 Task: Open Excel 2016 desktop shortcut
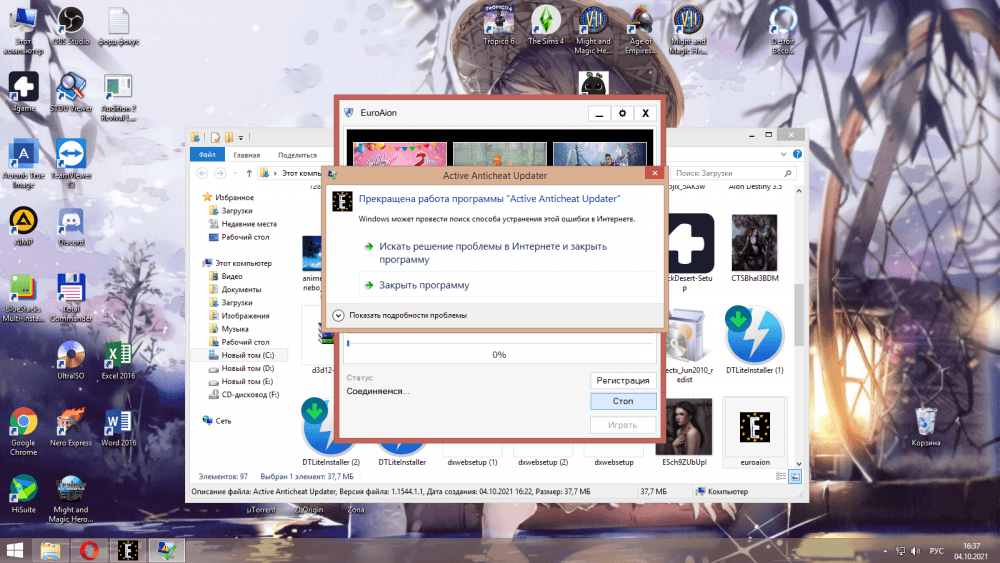117,357
